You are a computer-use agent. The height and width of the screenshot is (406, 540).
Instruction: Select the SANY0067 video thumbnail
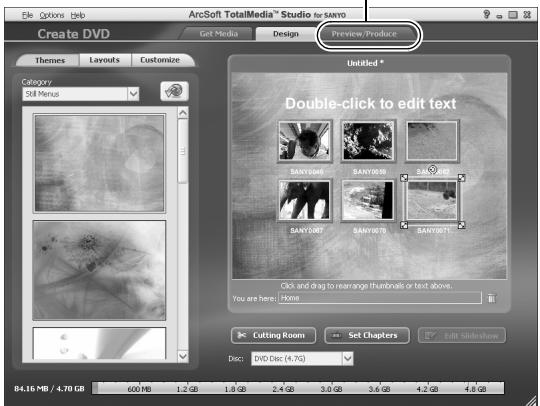click(304, 200)
